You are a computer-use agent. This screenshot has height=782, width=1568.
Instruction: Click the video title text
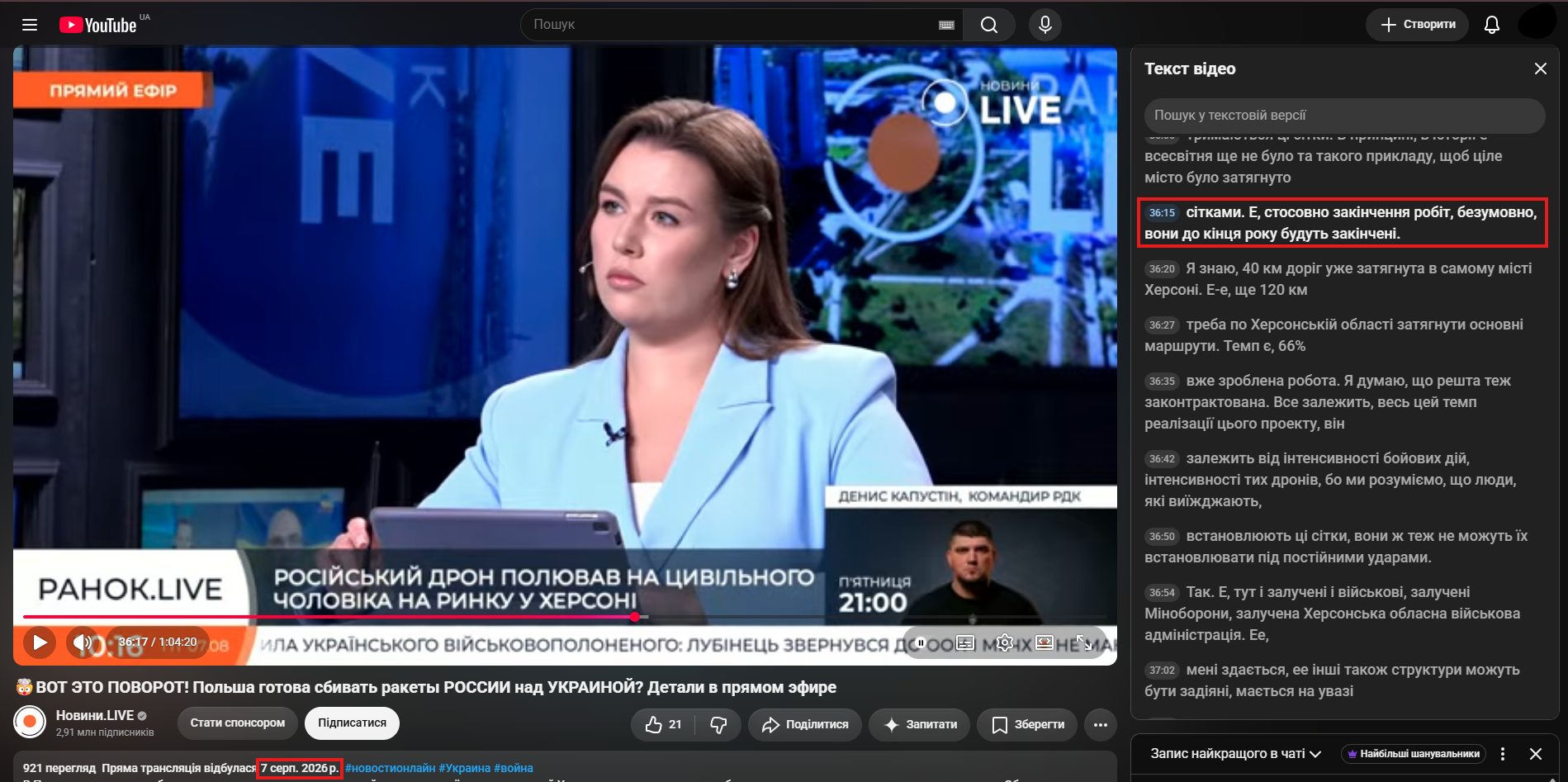pos(426,687)
